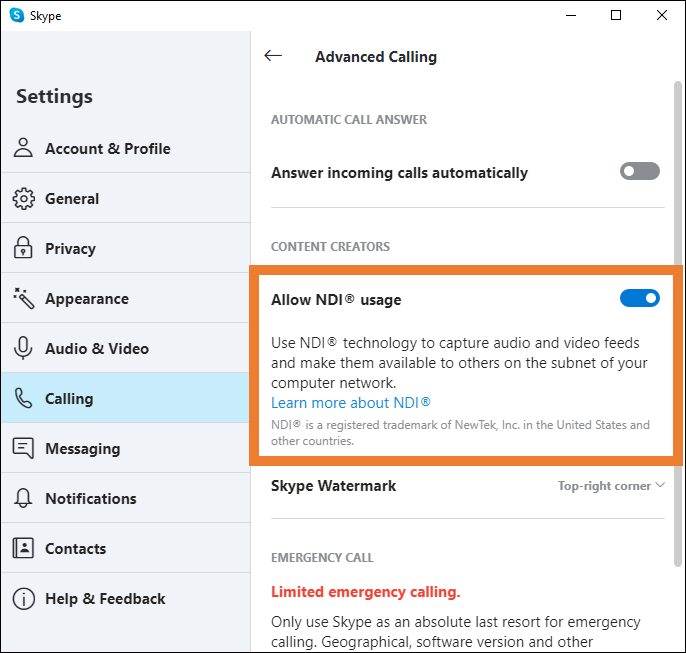The height and width of the screenshot is (653, 686).
Task: Open Messaging settings label
Action: 83,449
